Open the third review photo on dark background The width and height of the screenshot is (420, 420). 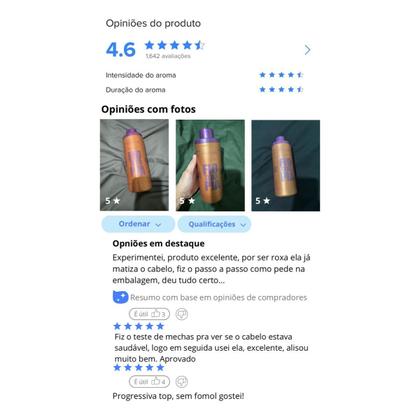pyautogui.click(x=286, y=165)
